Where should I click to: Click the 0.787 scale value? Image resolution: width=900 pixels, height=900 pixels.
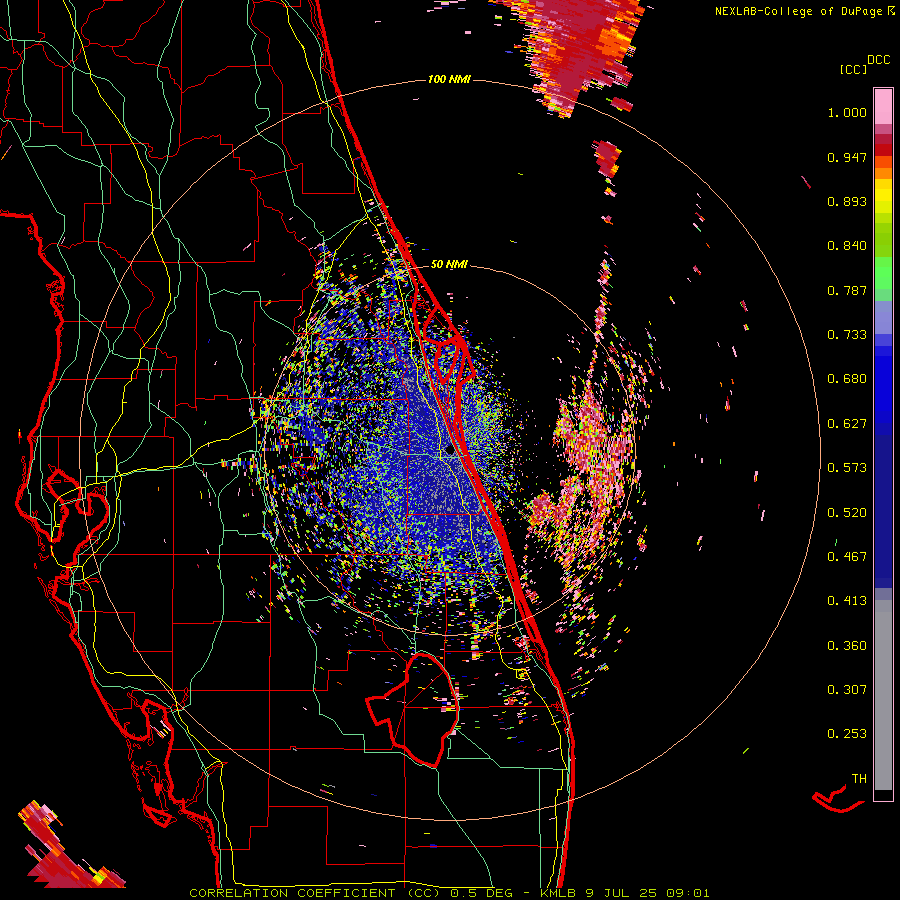pyautogui.click(x=847, y=290)
